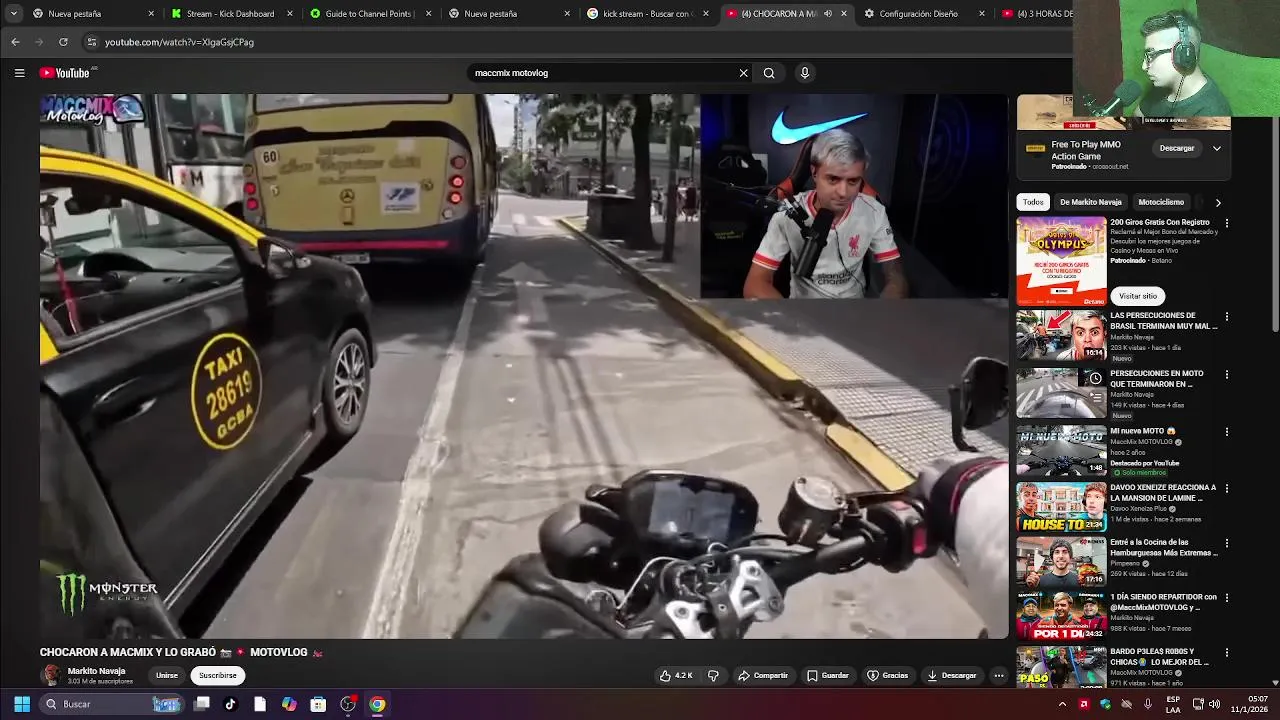1280x720 pixels.
Task: Add PERSECUCIONES EN MOTO to watch later clock
Action: 1095,378
